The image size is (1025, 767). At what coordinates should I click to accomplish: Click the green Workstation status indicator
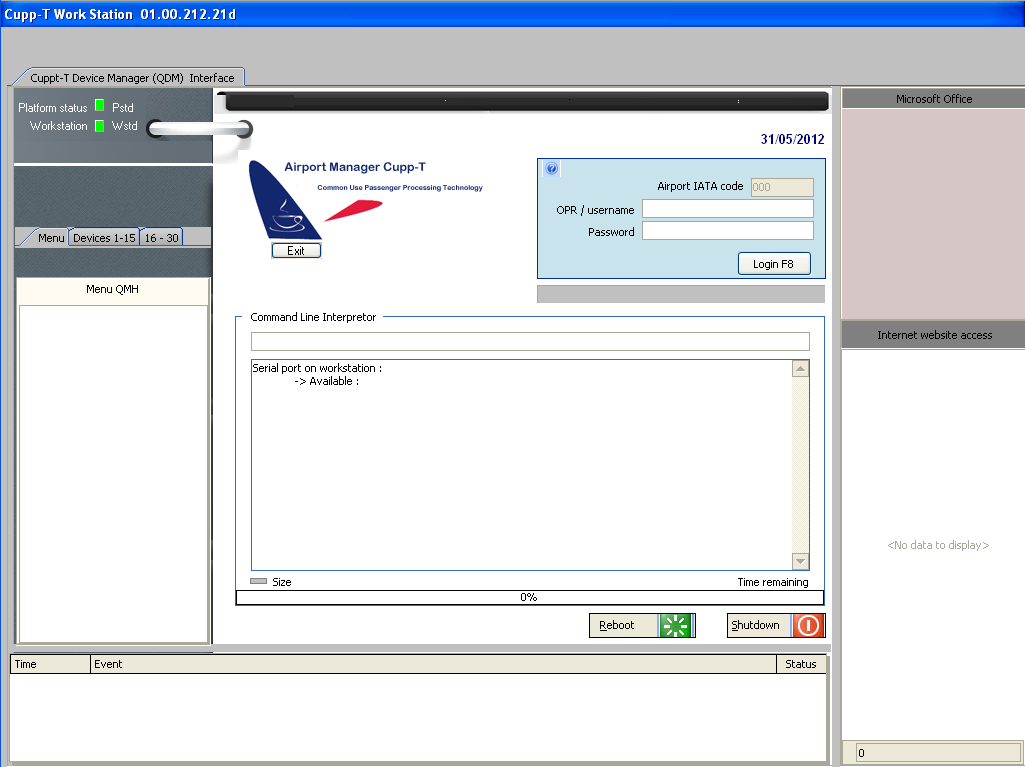[99, 126]
